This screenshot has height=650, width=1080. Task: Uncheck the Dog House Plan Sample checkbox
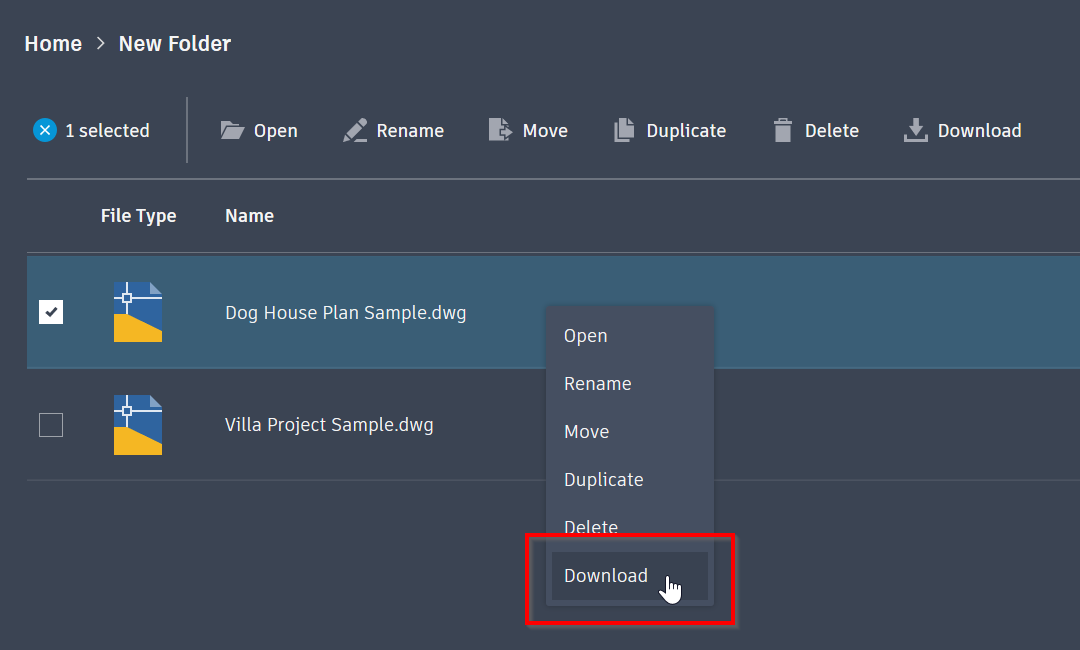(x=51, y=312)
